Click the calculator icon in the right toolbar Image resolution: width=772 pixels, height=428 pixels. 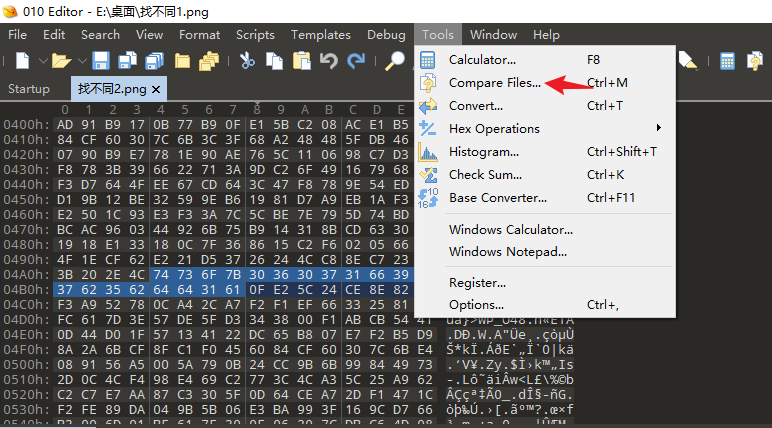coord(728,61)
